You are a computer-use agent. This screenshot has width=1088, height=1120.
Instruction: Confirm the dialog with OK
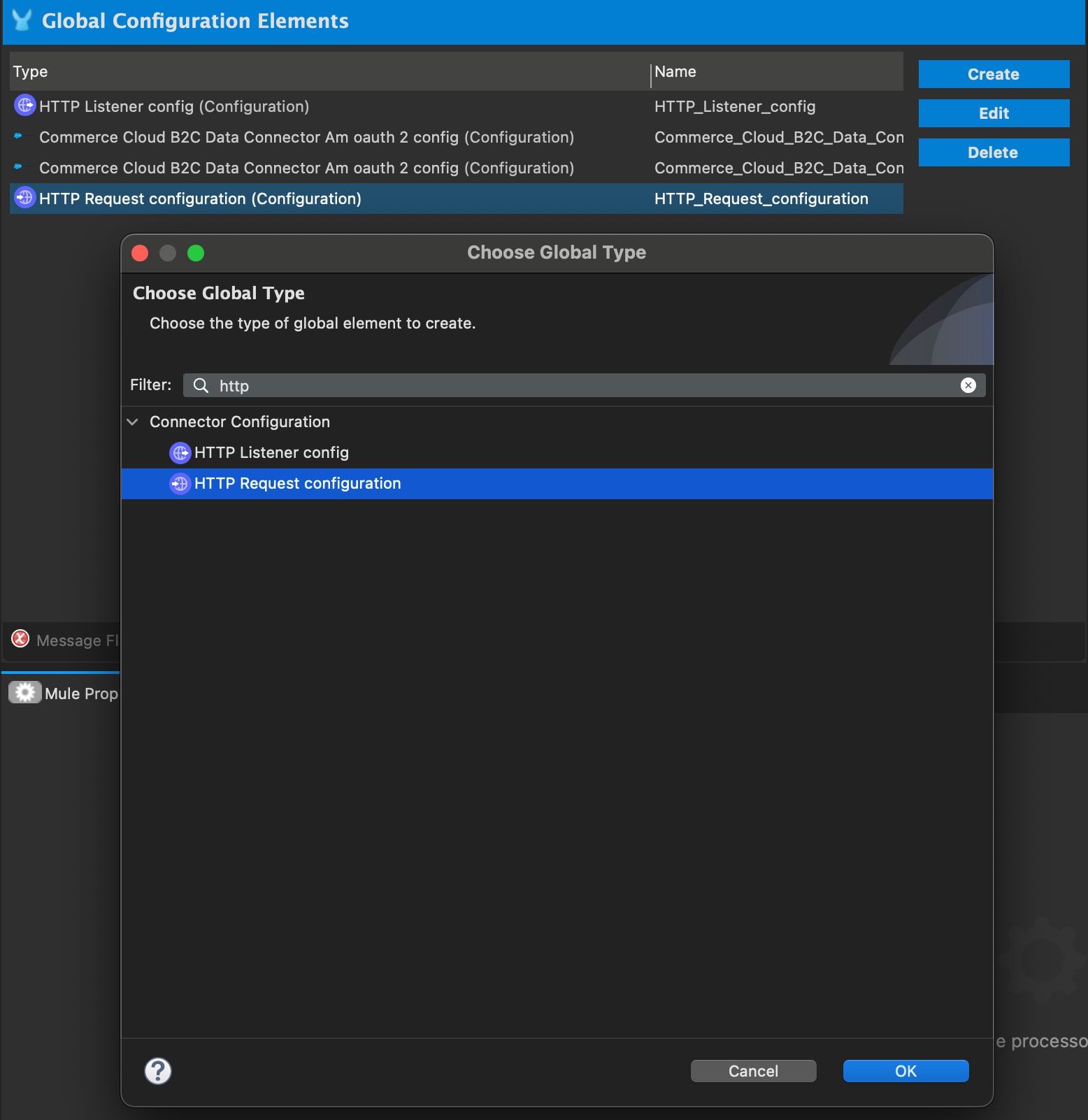click(906, 1071)
